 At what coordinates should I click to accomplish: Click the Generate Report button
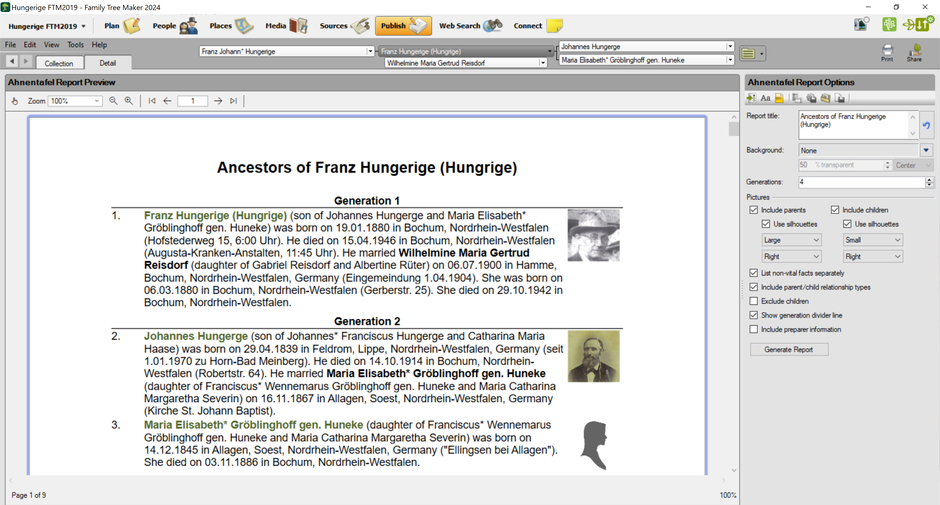click(789, 350)
